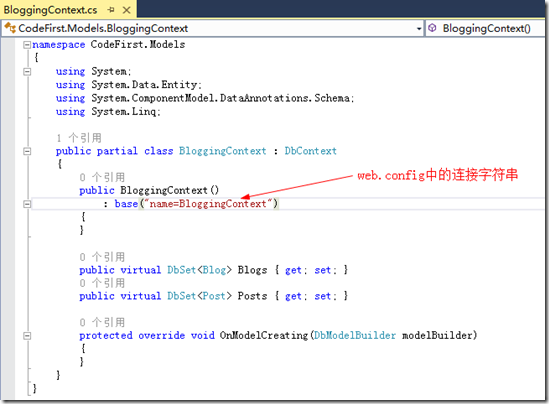Collapse the namespace CodeFirst.Models block
This screenshot has height=404, width=549.
[x=27, y=45]
